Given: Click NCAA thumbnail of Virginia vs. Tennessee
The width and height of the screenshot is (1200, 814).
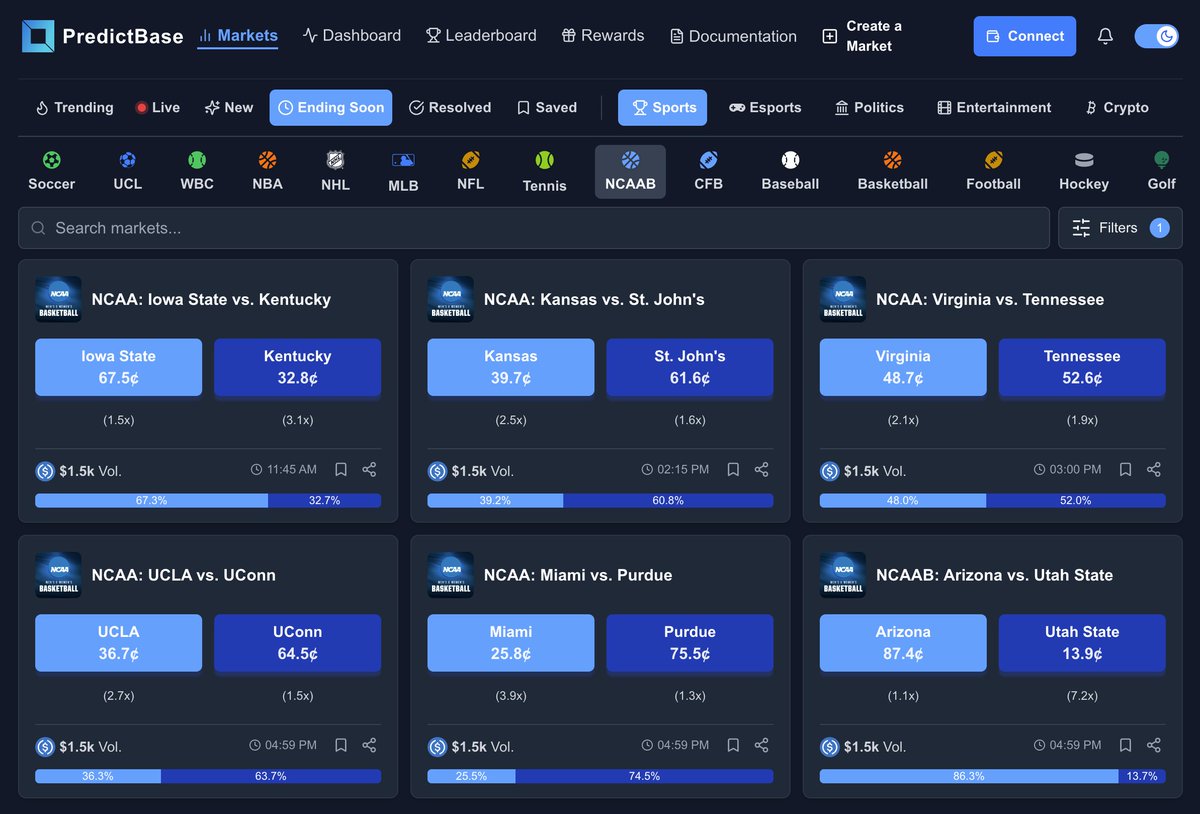Looking at the screenshot, I should (842, 299).
